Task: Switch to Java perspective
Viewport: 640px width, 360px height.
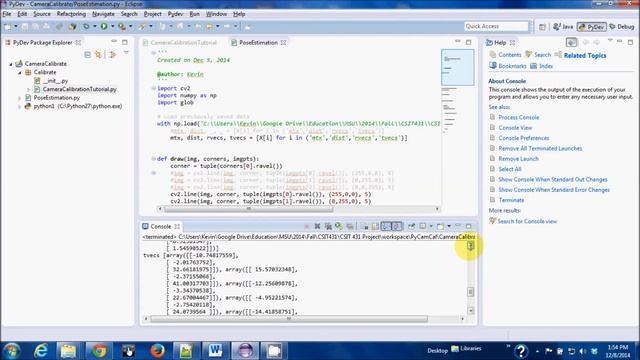Action: tap(563, 27)
